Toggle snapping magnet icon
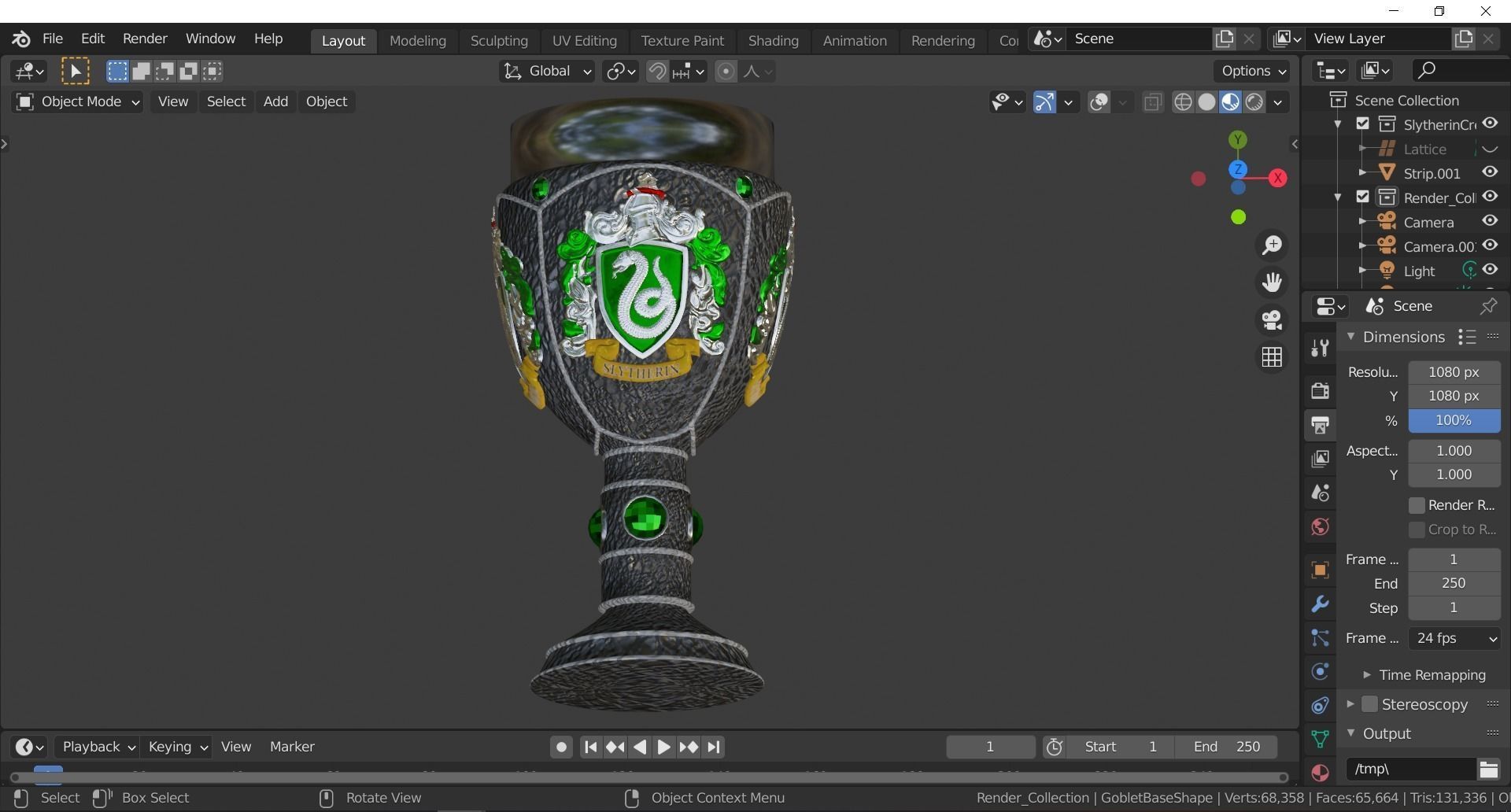Viewport: 1511px width, 812px height. pyautogui.click(x=656, y=72)
